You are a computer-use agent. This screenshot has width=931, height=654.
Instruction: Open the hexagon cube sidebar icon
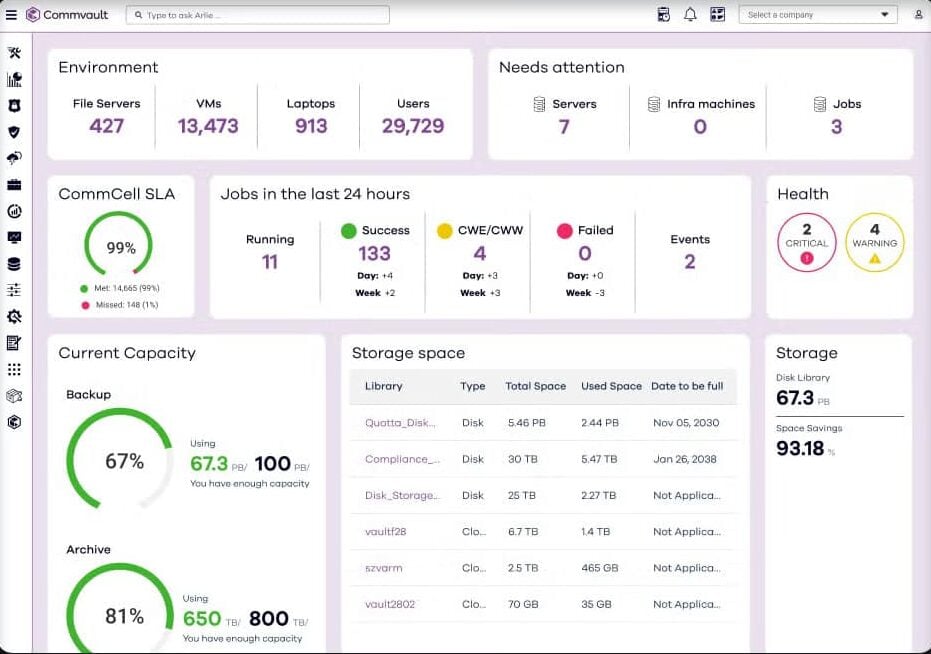[x=14, y=422]
